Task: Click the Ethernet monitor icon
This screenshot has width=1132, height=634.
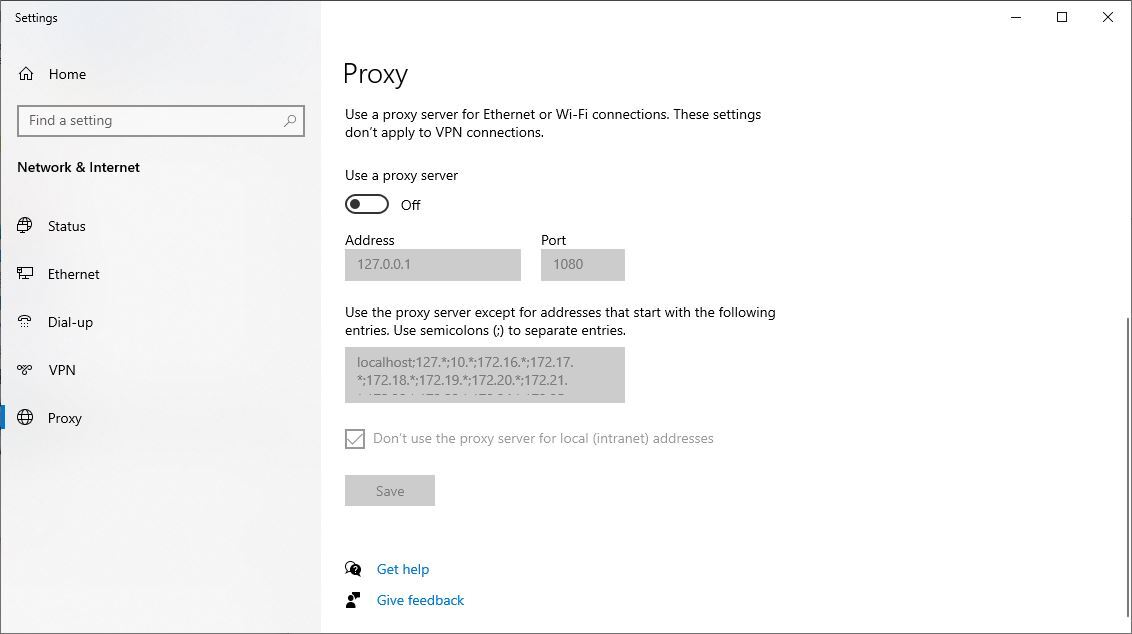Action: coord(26,274)
